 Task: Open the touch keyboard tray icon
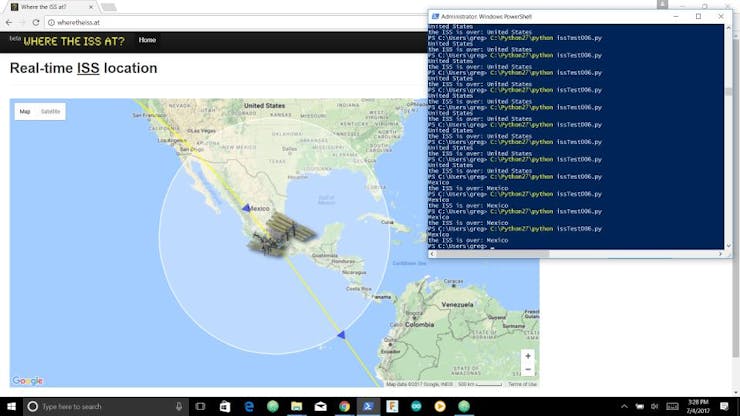tap(672, 406)
